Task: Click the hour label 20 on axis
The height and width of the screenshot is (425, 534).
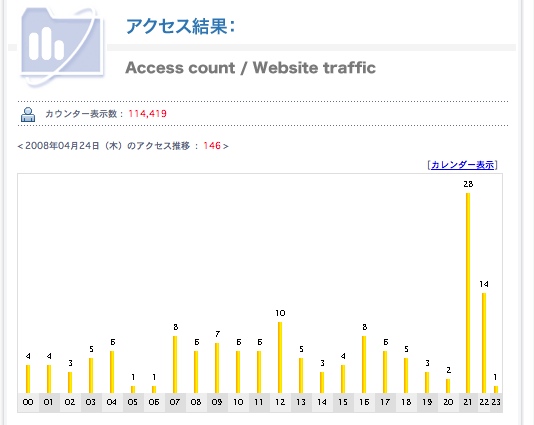Action: coord(448,402)
